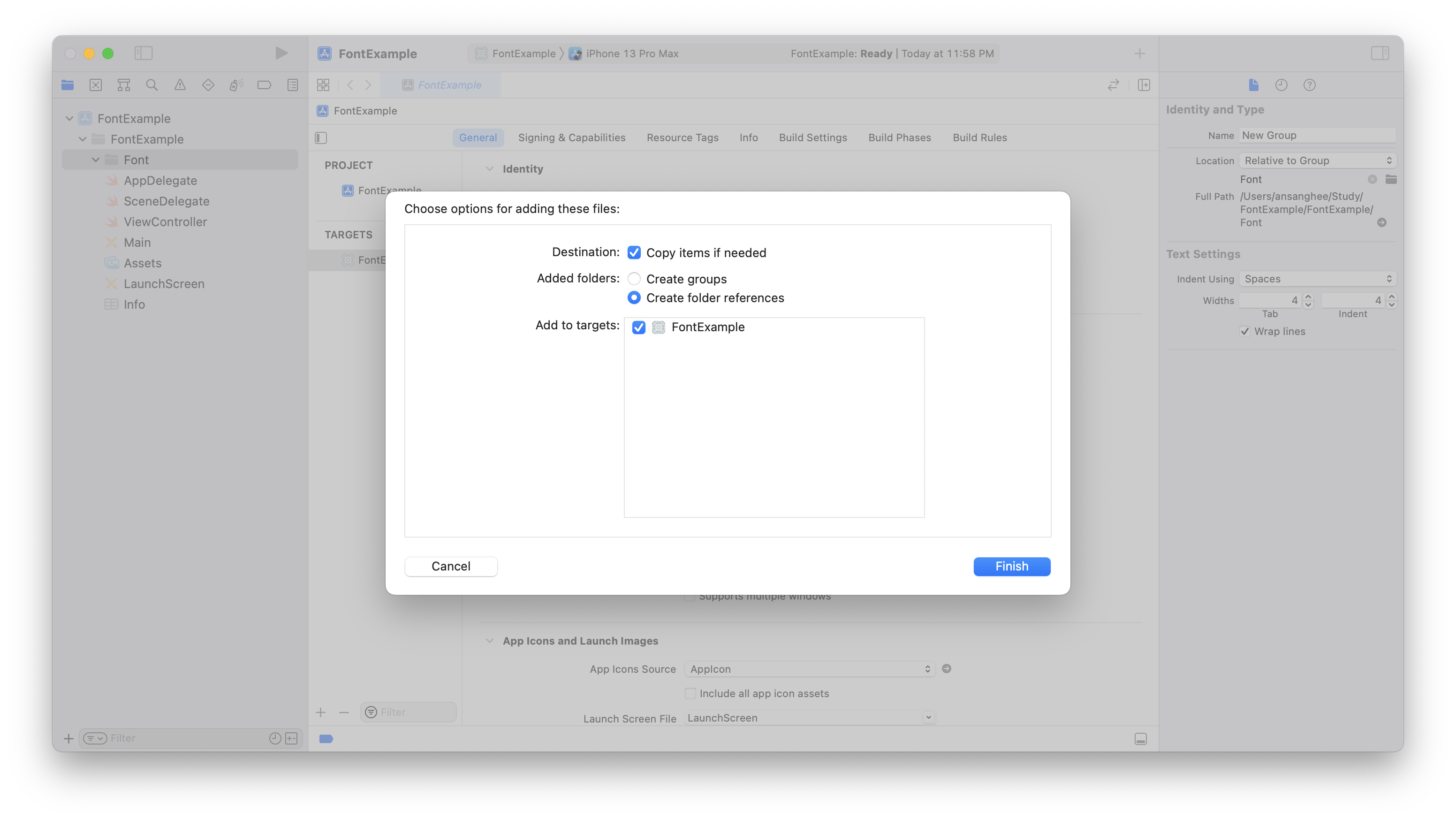Click the Add Editor split icon

click(x=1144, y=85)
